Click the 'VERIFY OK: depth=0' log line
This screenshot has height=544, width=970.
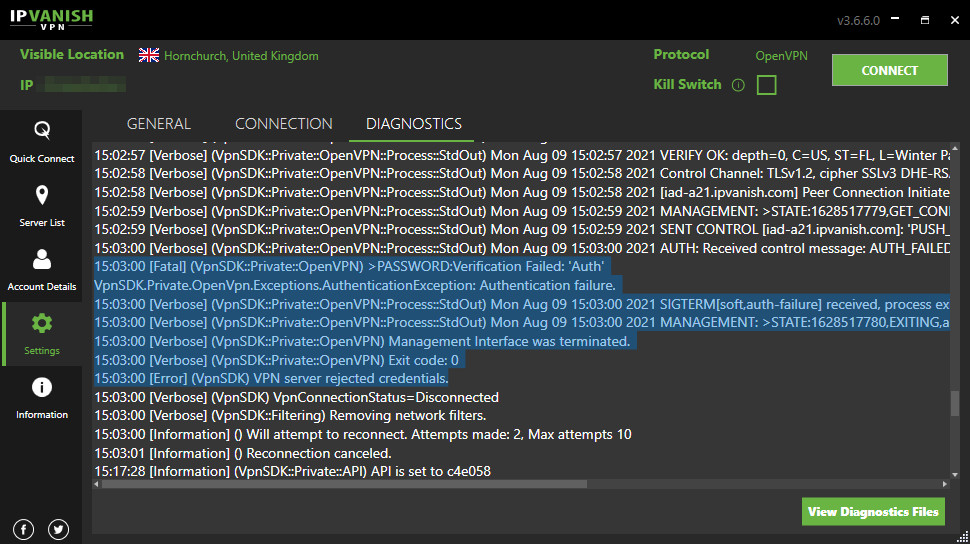pos(521,155)
